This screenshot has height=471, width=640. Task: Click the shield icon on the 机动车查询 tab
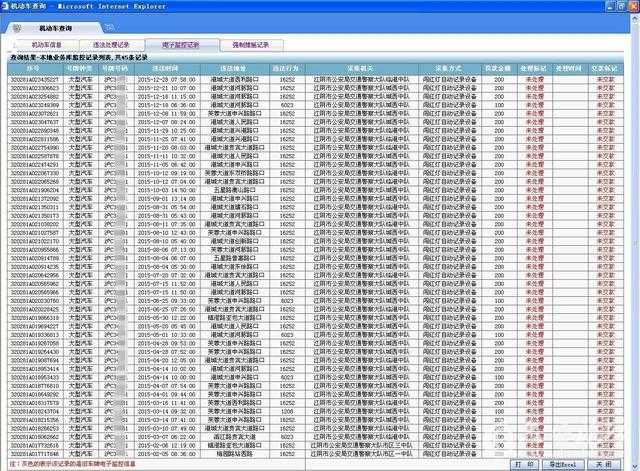(17, 28)
